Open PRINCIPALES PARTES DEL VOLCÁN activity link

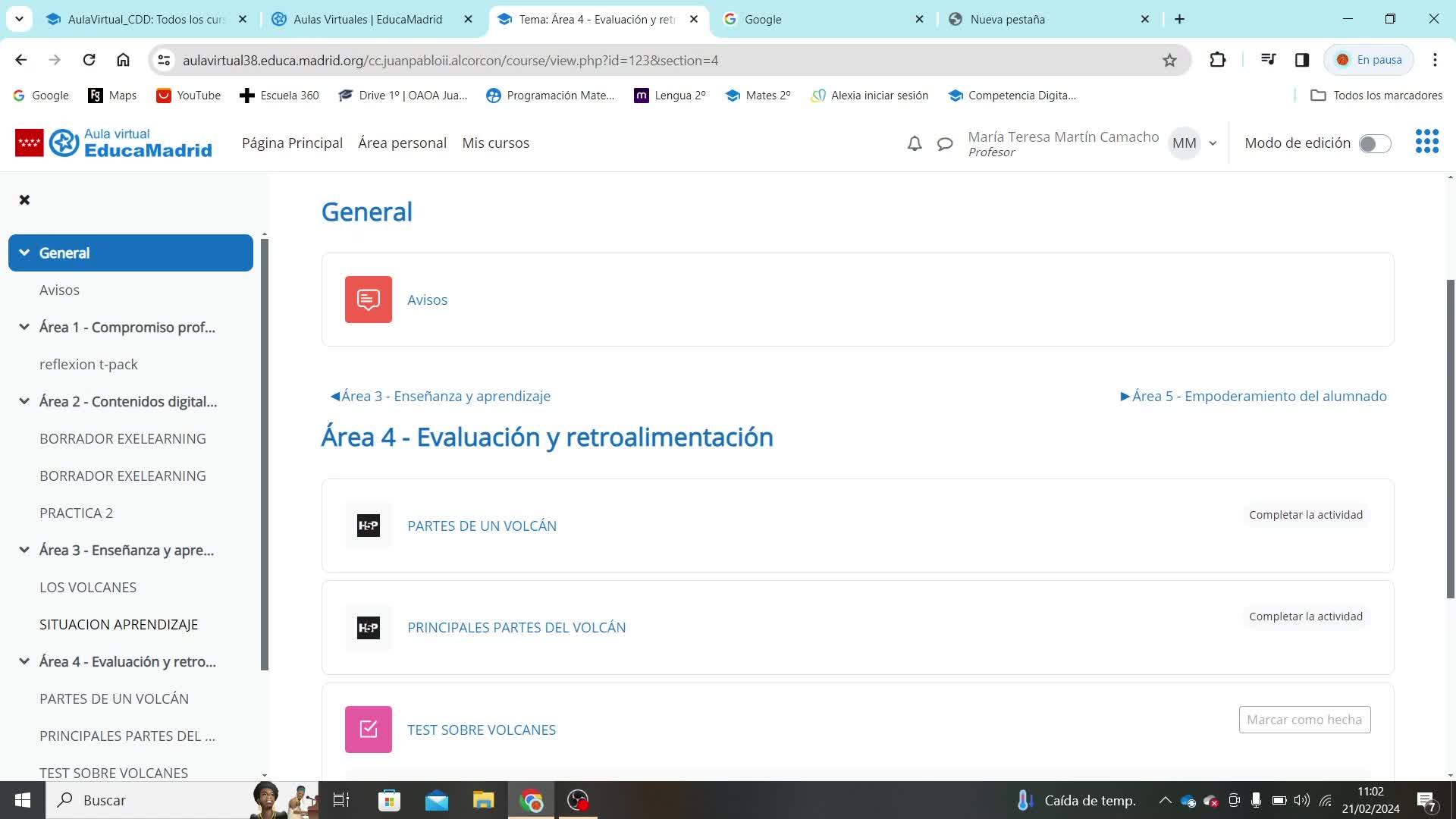[x=516, y=627]
